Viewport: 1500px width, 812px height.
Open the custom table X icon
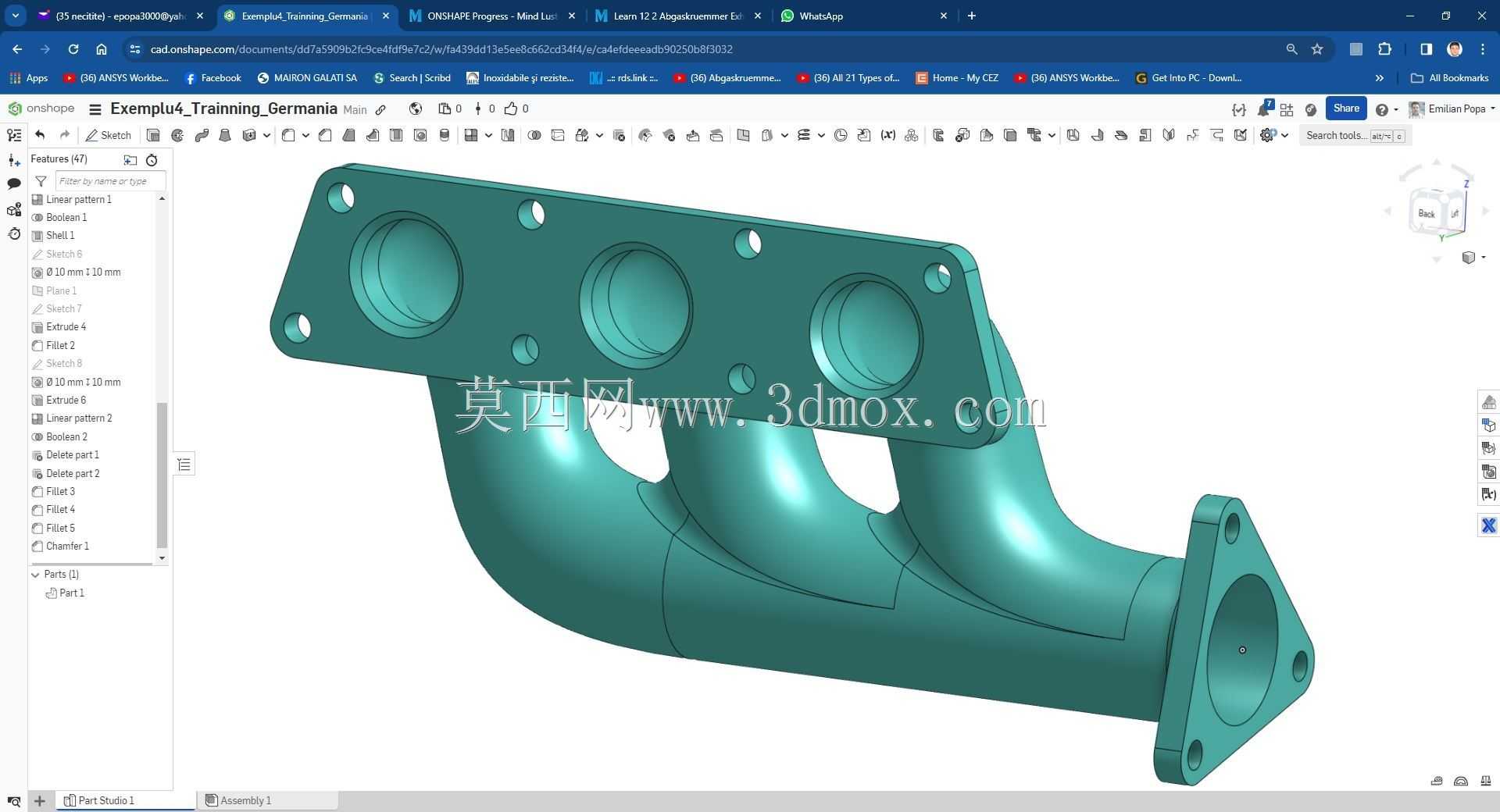(x=1488, y=525)
